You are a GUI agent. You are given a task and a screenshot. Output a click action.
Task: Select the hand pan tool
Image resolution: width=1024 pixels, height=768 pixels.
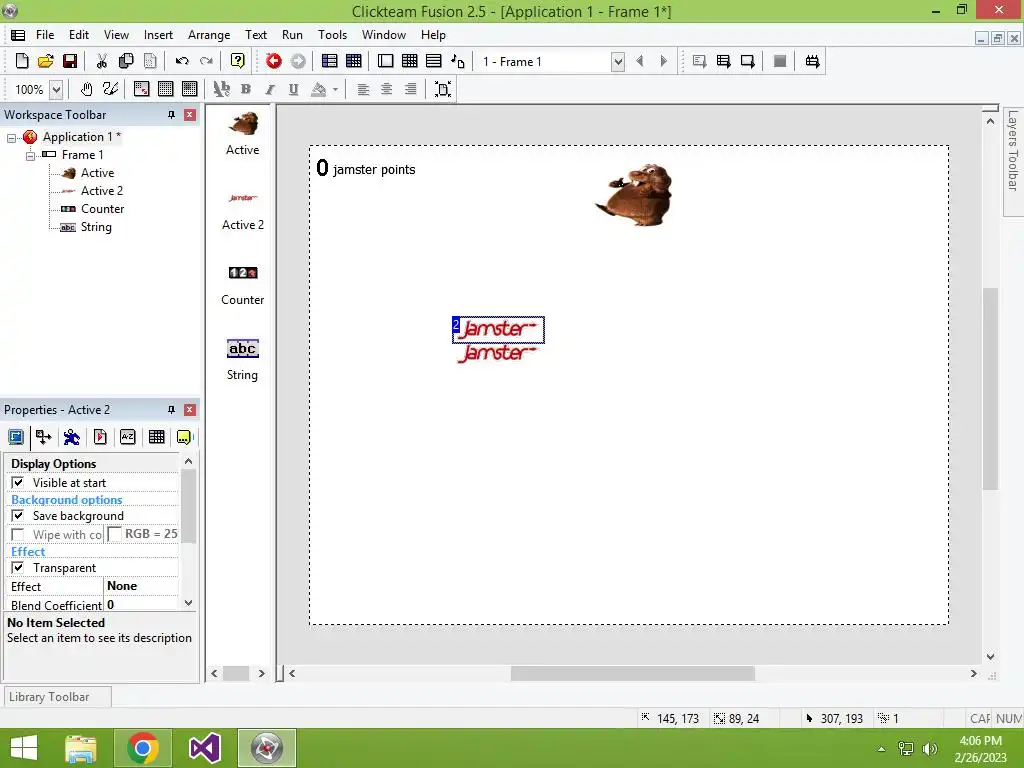coord(86,89)
